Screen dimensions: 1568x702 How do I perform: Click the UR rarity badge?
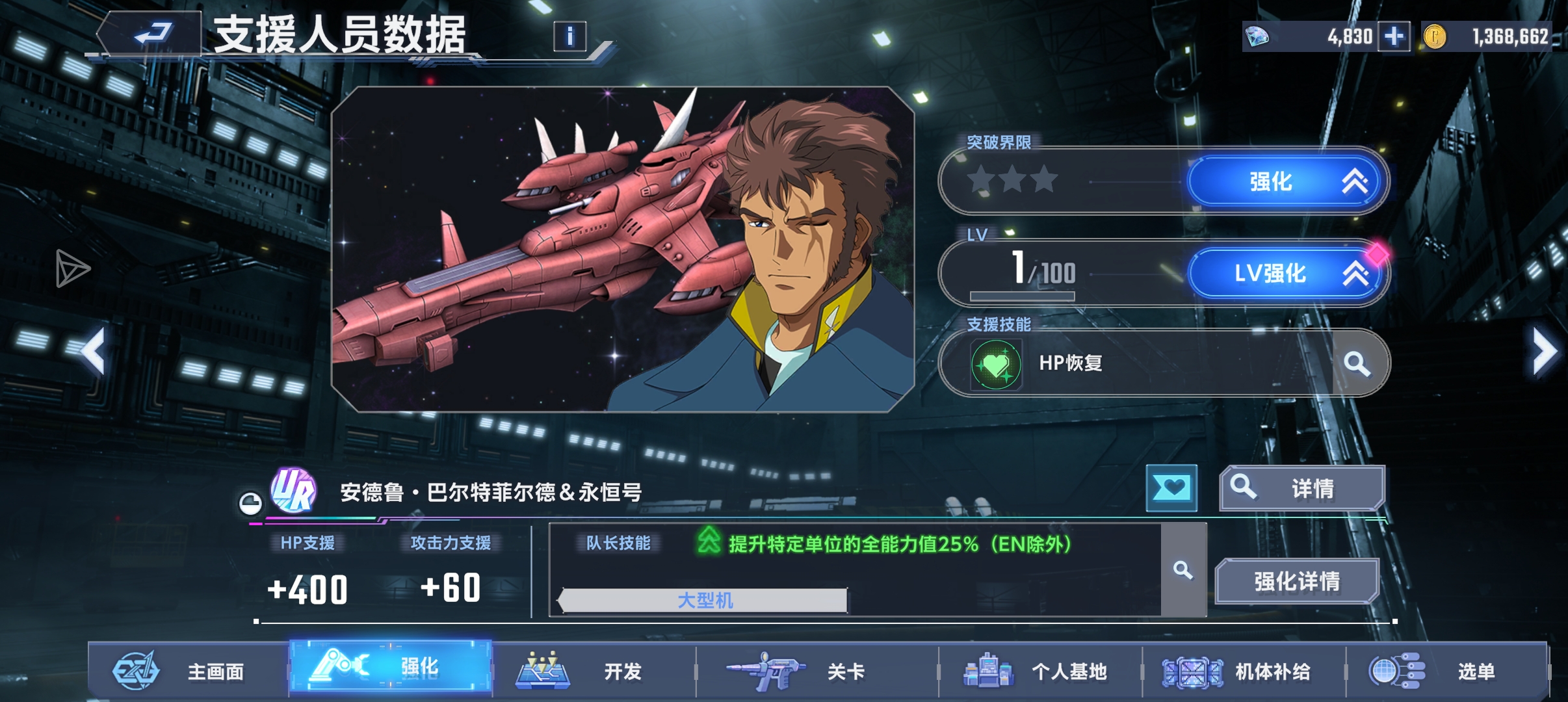pos(293,490)
